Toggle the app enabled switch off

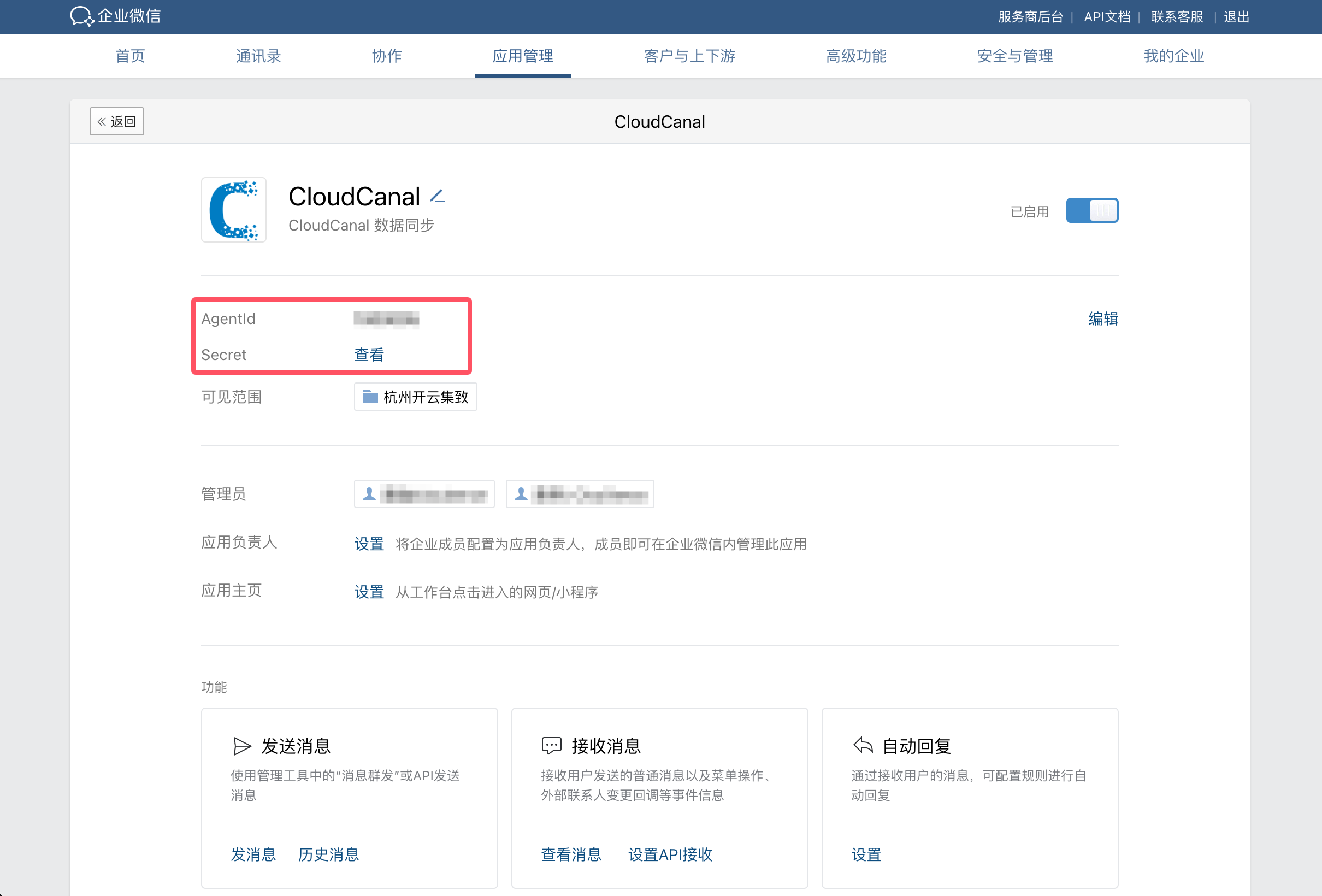coord(1091,210)
